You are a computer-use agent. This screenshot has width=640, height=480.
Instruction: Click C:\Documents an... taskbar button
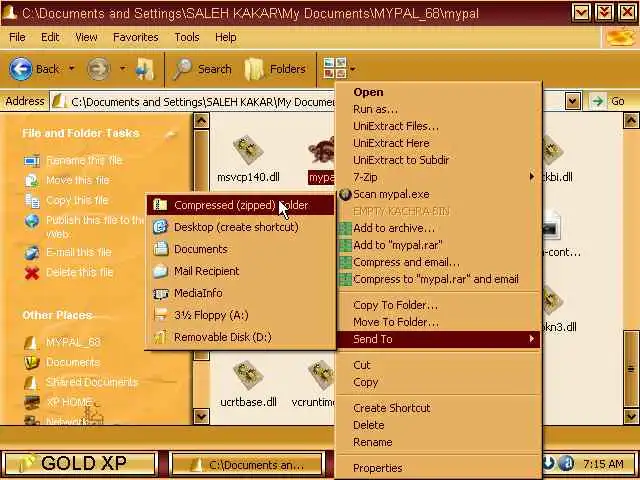[x=246, y=464]
